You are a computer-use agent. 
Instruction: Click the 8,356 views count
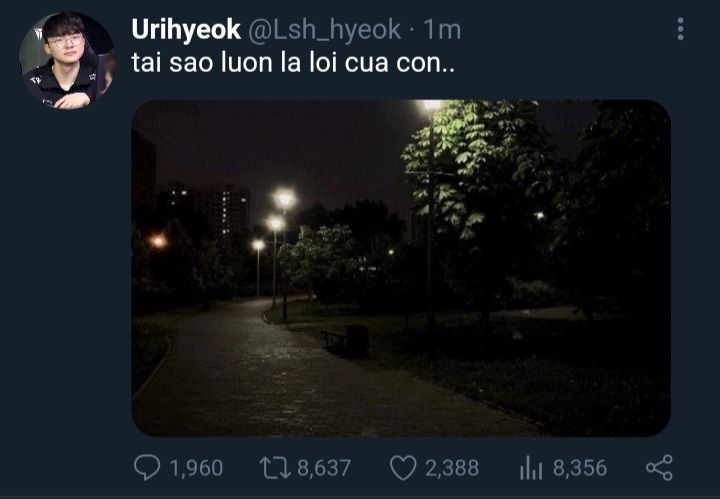coord(580,468)
